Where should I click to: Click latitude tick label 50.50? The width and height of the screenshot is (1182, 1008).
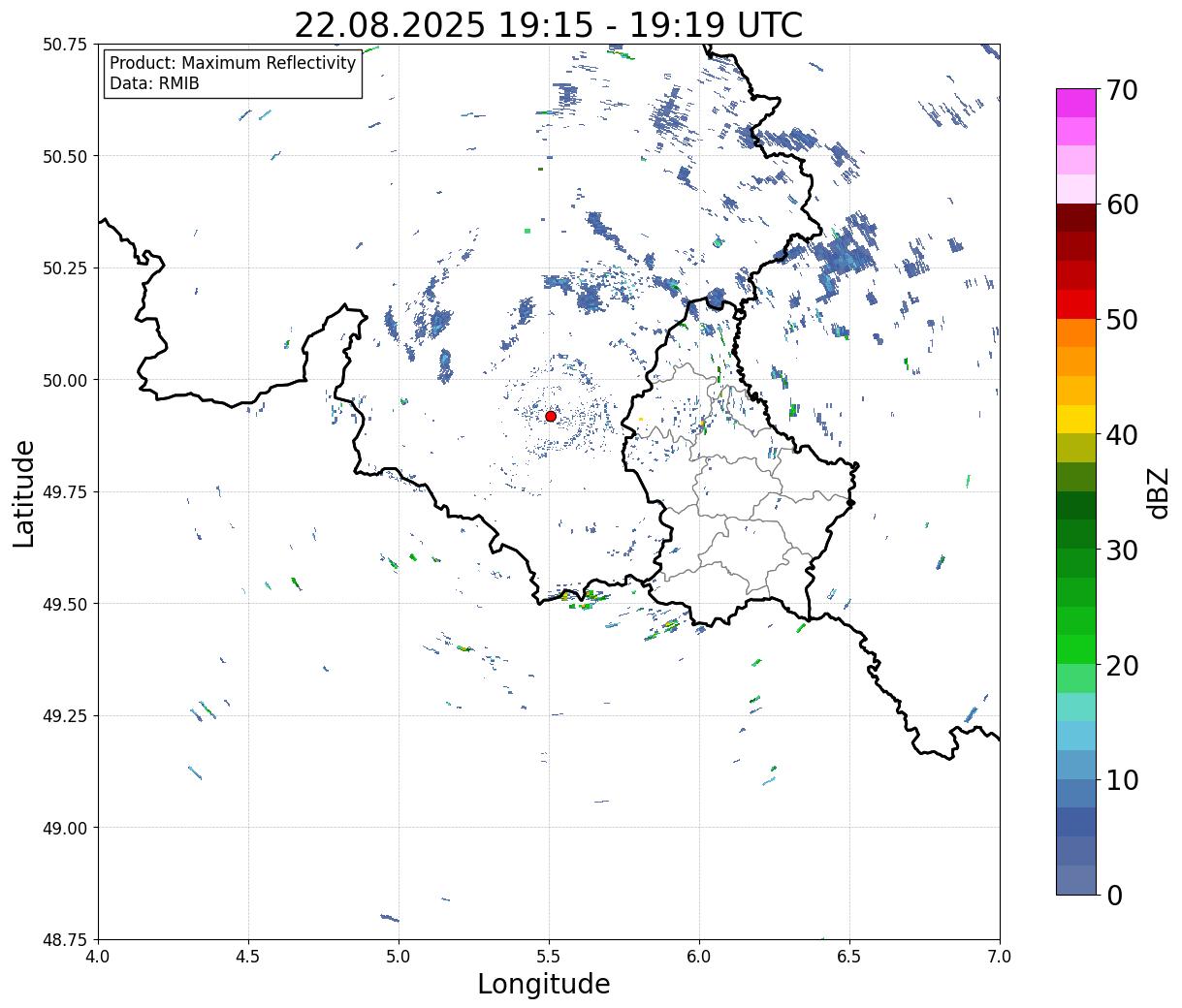(65, 156)
